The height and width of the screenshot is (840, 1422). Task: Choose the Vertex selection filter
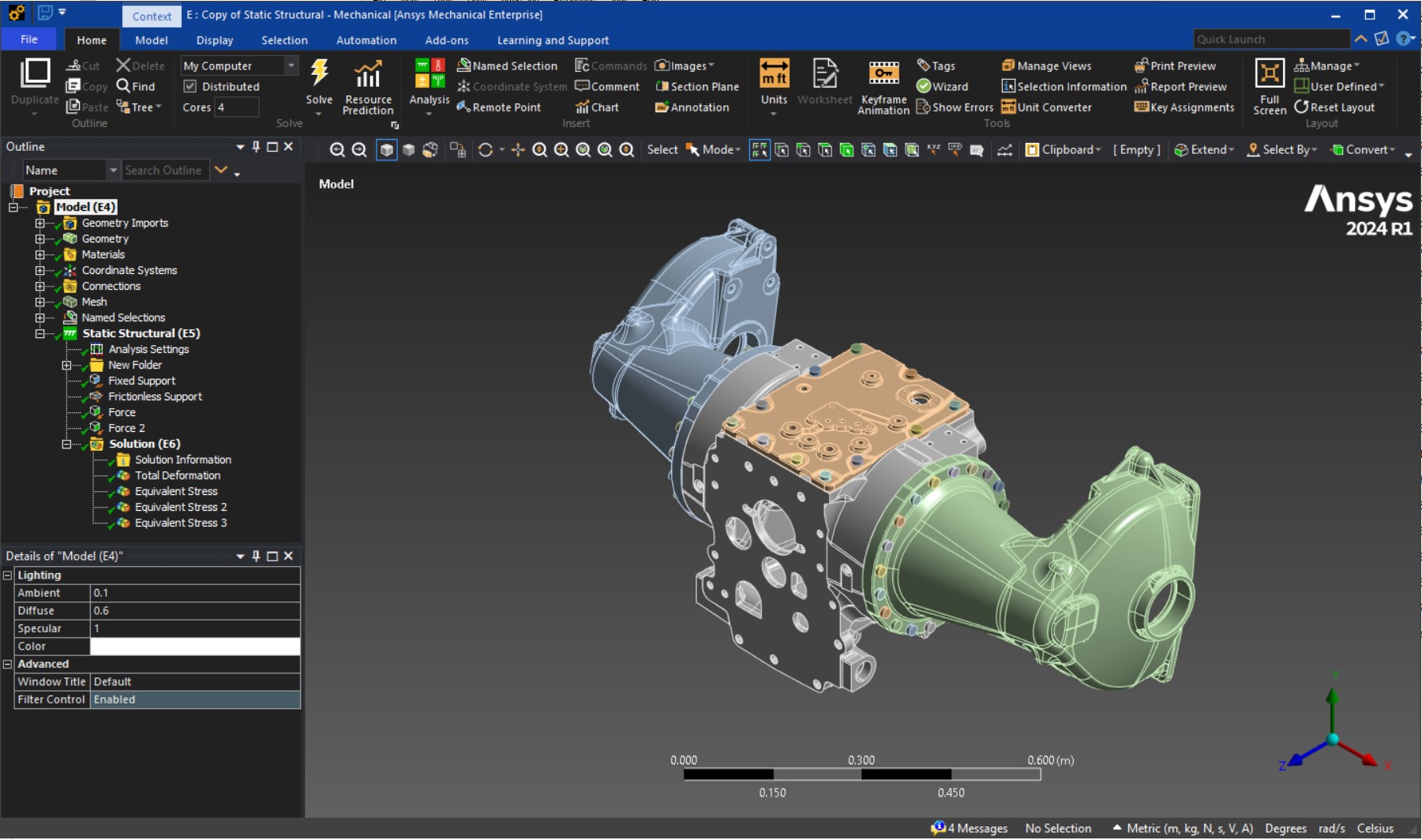click(782, 149)
